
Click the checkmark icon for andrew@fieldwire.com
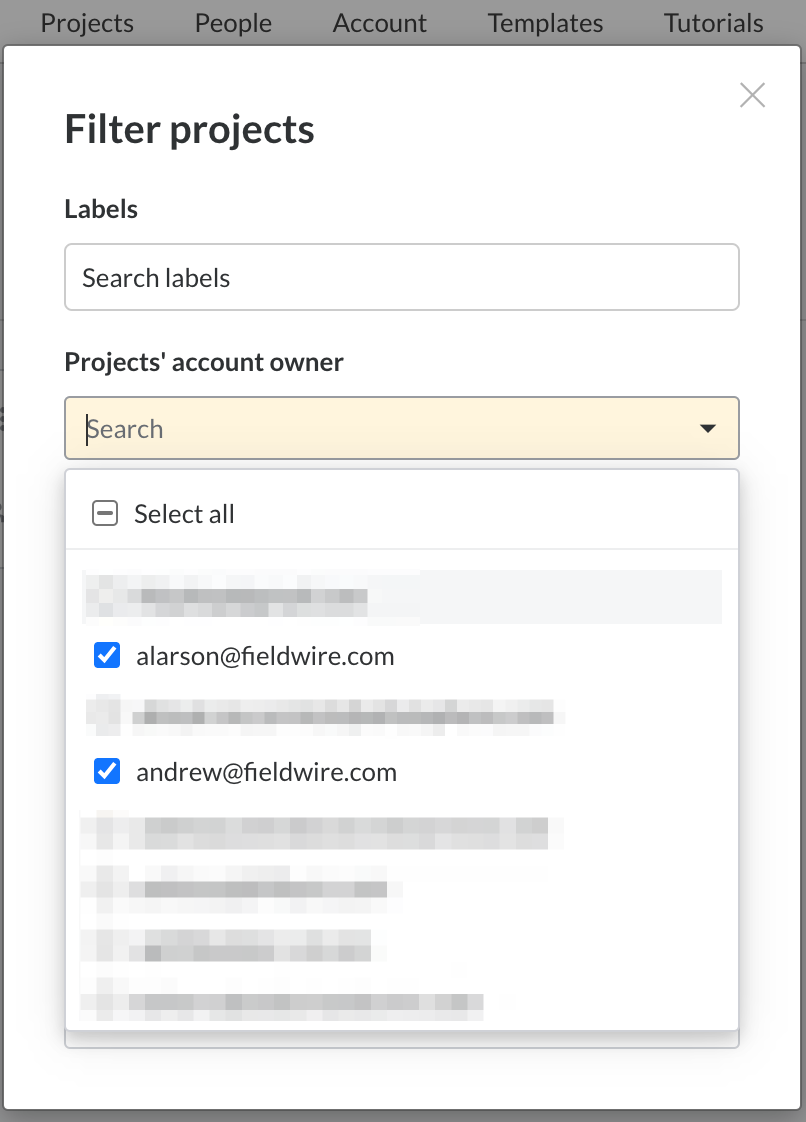(107, 771)
